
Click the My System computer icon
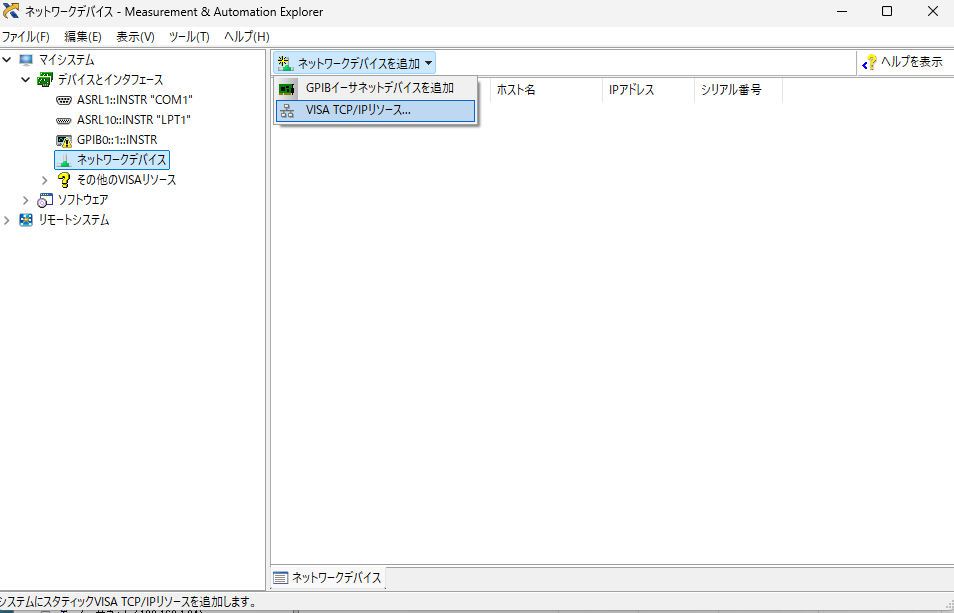click(26, 60)
